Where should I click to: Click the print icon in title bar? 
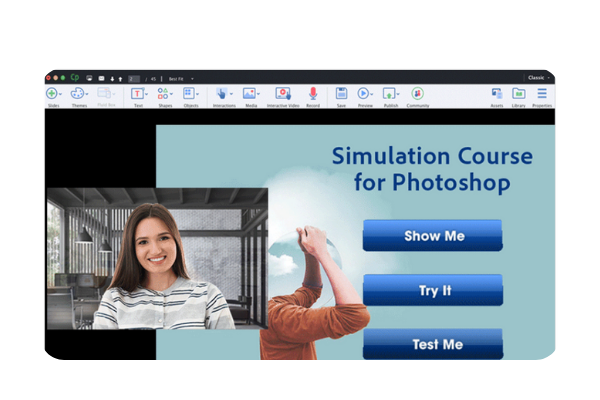pos(89,78)
